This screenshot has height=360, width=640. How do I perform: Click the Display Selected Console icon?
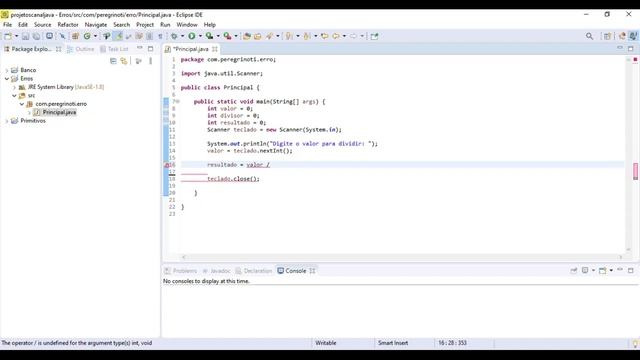(585, 271)
